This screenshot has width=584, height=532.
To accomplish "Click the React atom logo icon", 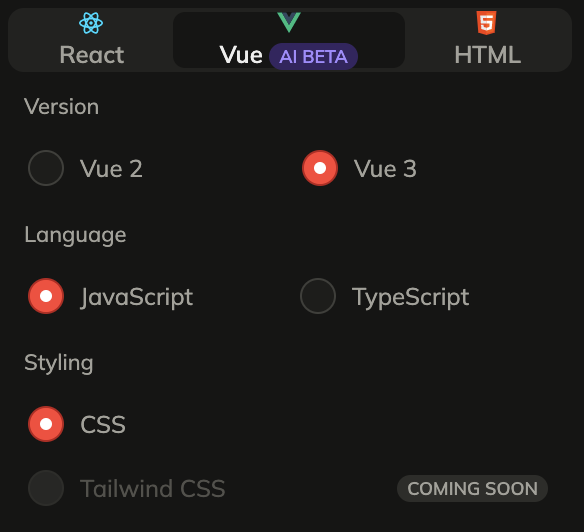I will pos(91,23).
